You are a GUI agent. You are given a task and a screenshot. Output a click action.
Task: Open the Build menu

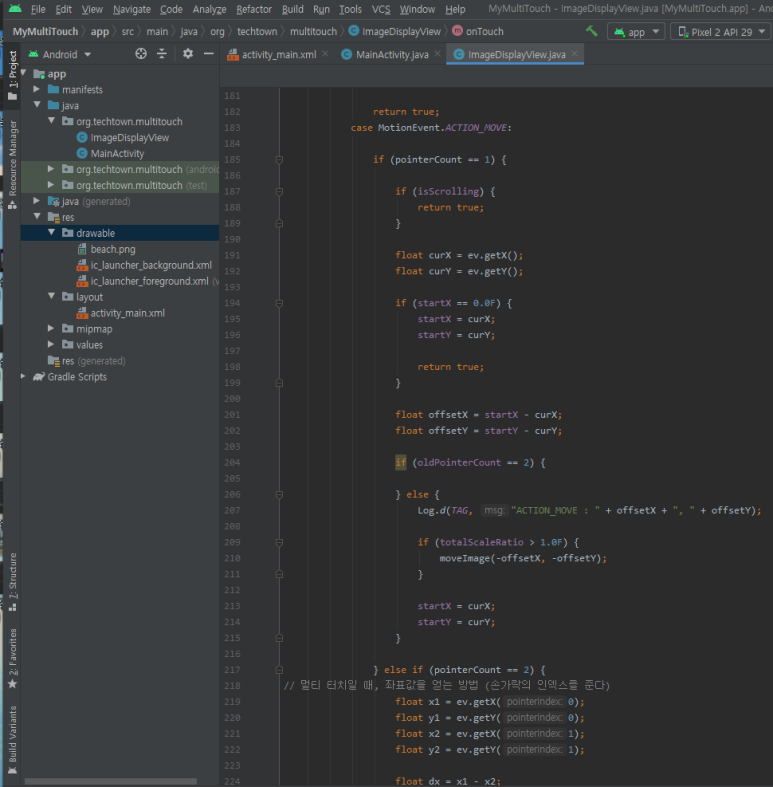pos(293,9)
